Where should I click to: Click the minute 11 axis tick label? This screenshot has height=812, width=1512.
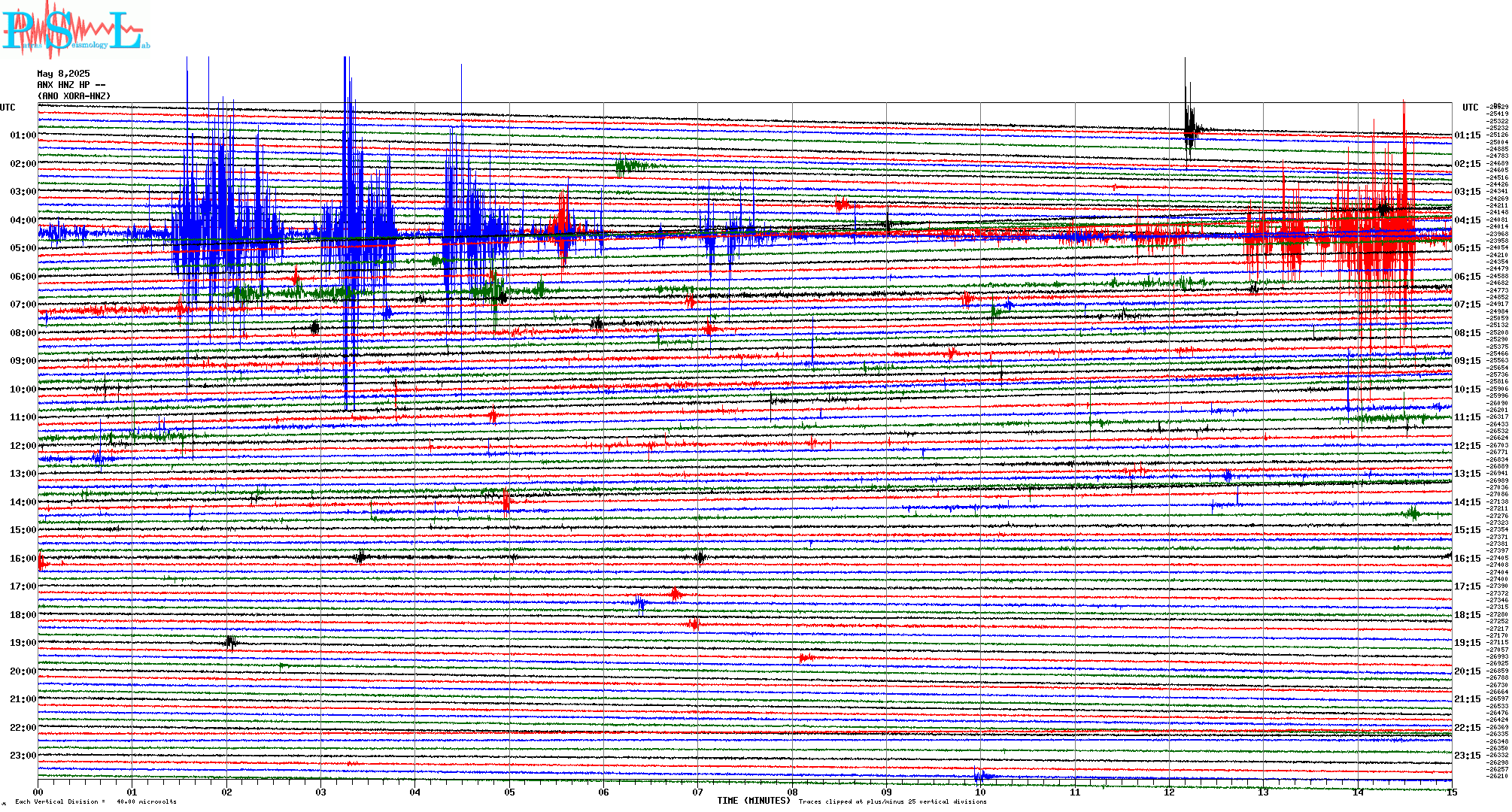coord(1075,792)
